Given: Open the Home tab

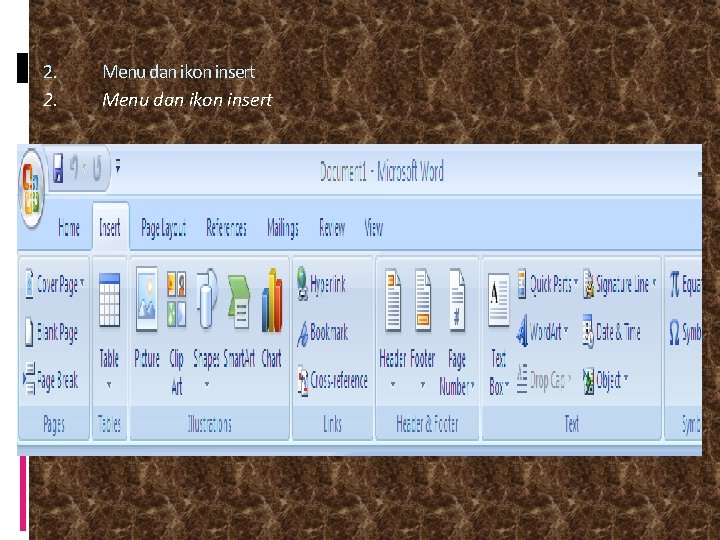Looking at the screenshot, I should pos(69,228).
